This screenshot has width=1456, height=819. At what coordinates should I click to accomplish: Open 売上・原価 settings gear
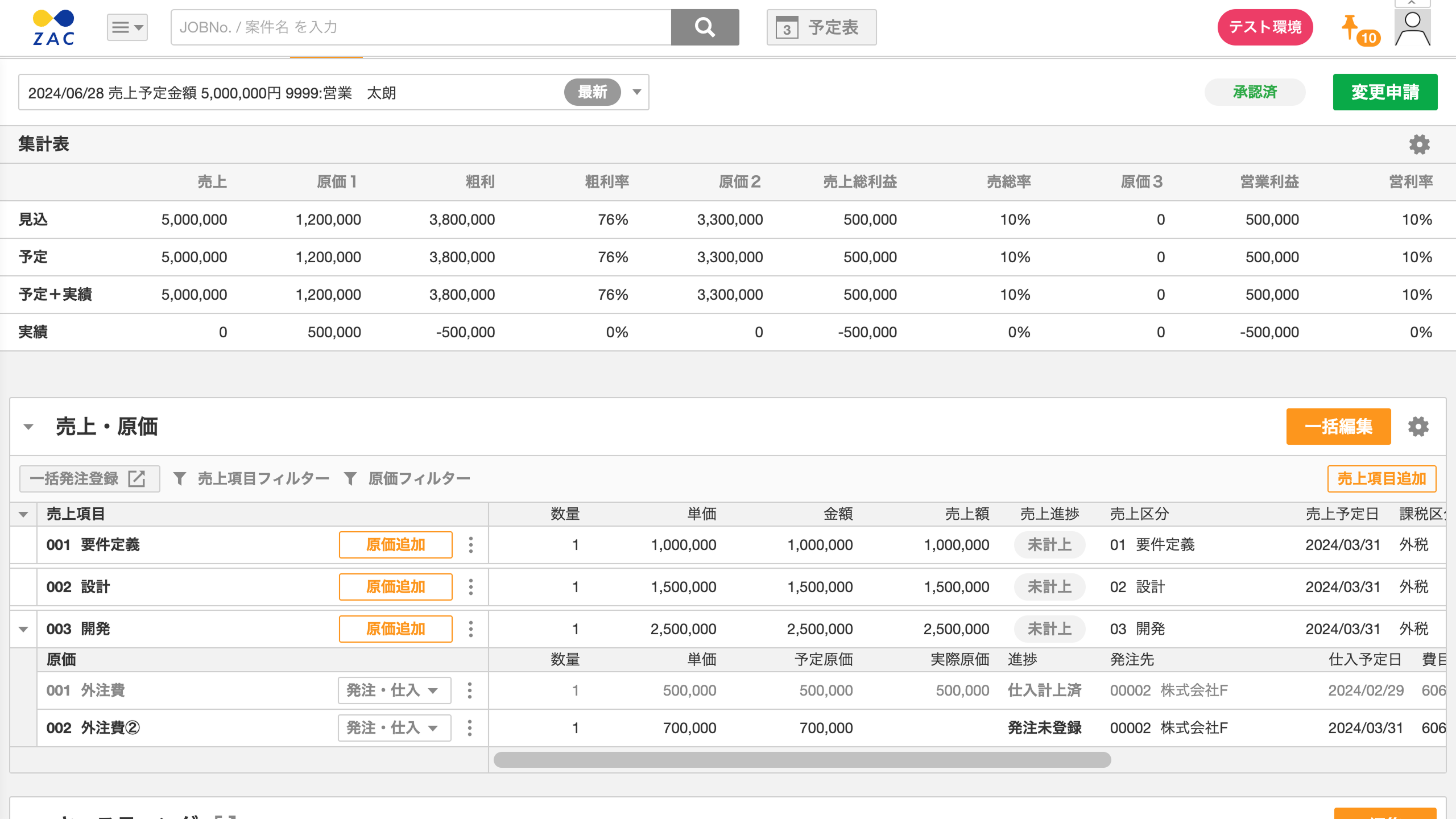pos(1420,427)
